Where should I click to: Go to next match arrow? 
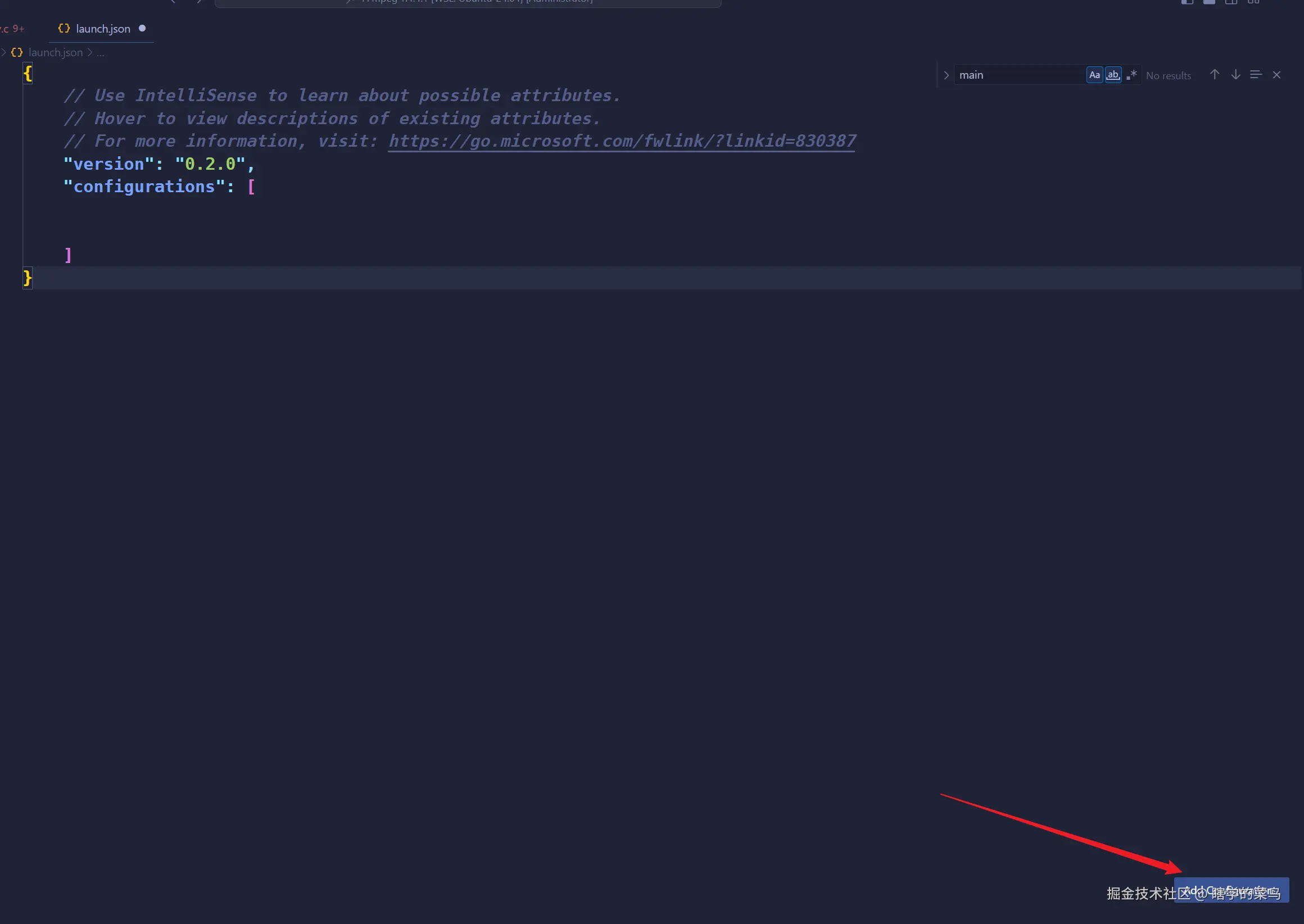coord(1235,75)
